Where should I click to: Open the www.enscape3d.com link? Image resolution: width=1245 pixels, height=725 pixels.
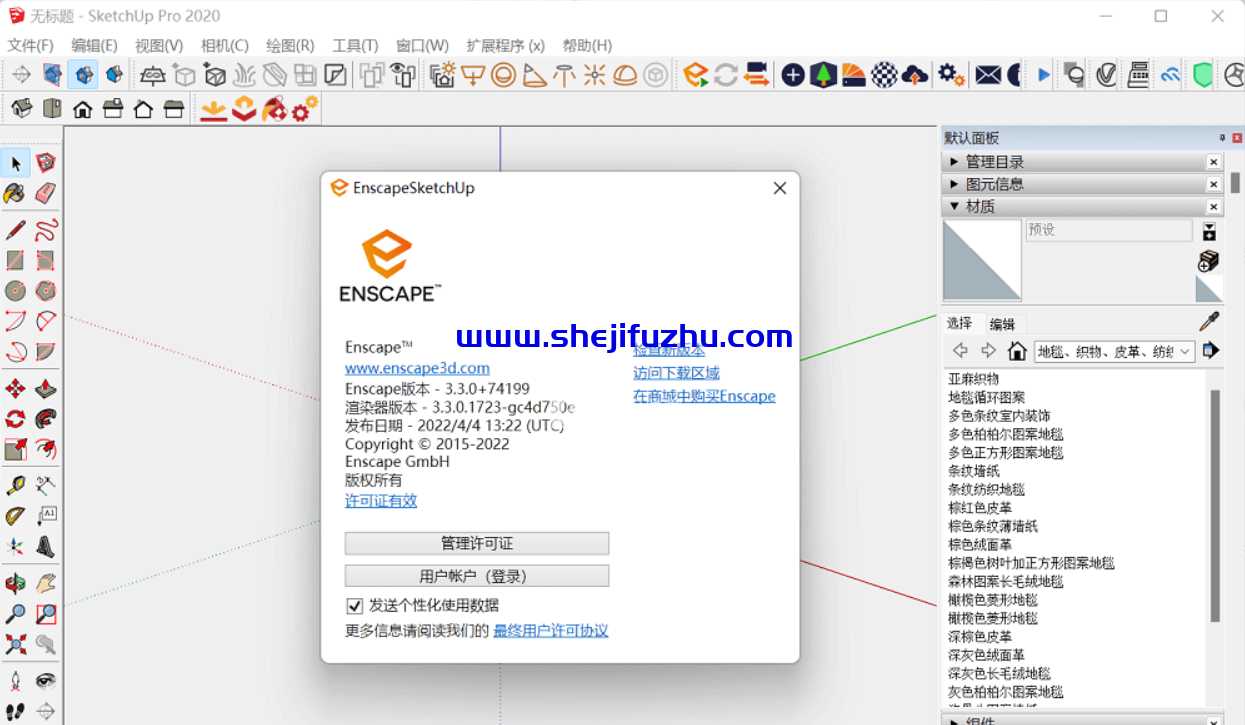tap(418, 368)
